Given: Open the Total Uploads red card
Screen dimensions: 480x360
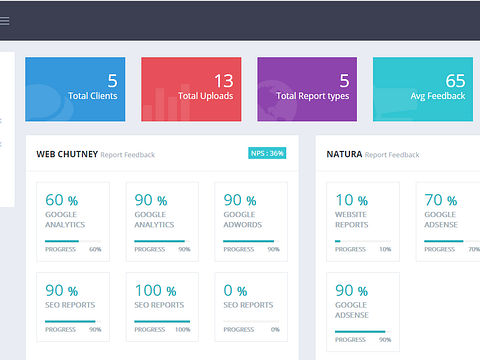Looking at the screenshot, I should coord(191,89).
